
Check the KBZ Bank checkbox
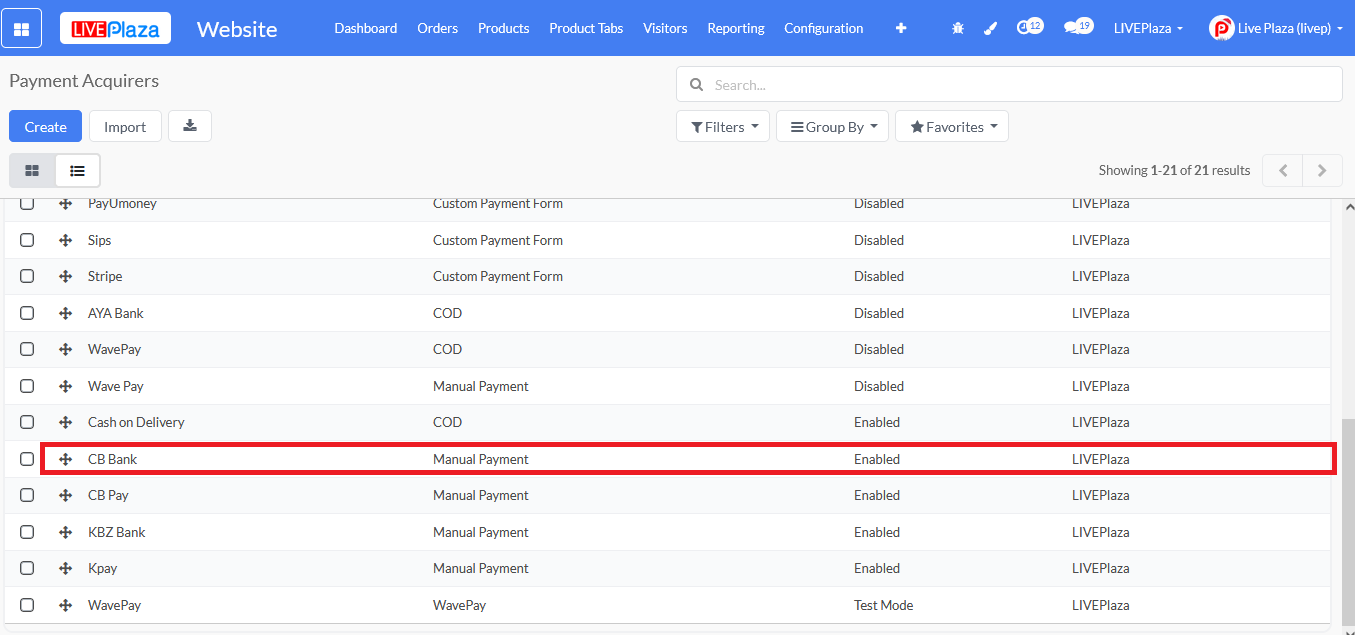tap(27, 532)
